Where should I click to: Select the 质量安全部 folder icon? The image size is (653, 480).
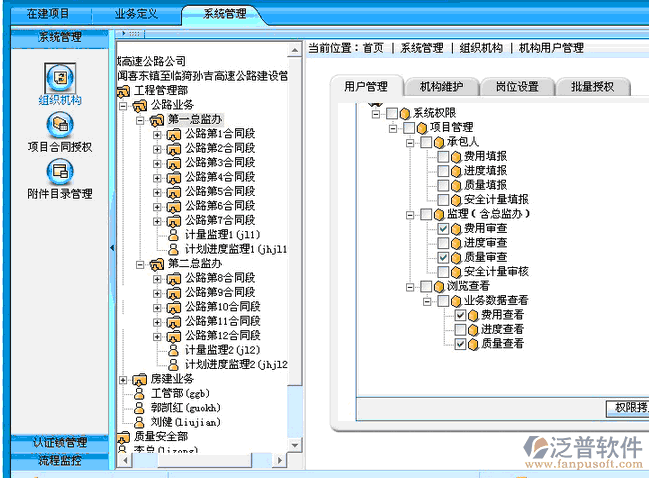tap(123, 437)
